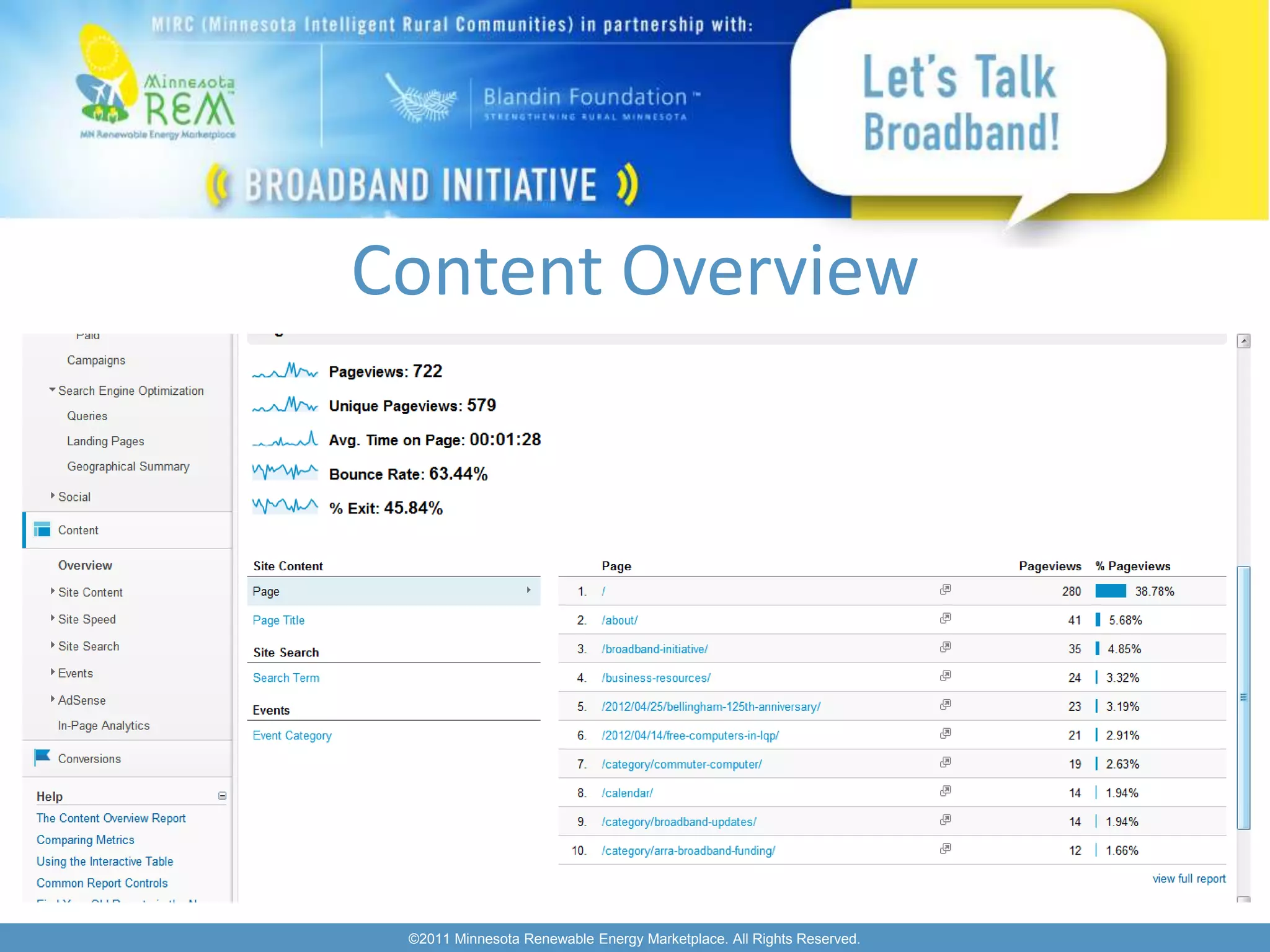Screen dimensions: 1270x952
Task: Expand the Site Search submenu
Action: click(52, 645)
